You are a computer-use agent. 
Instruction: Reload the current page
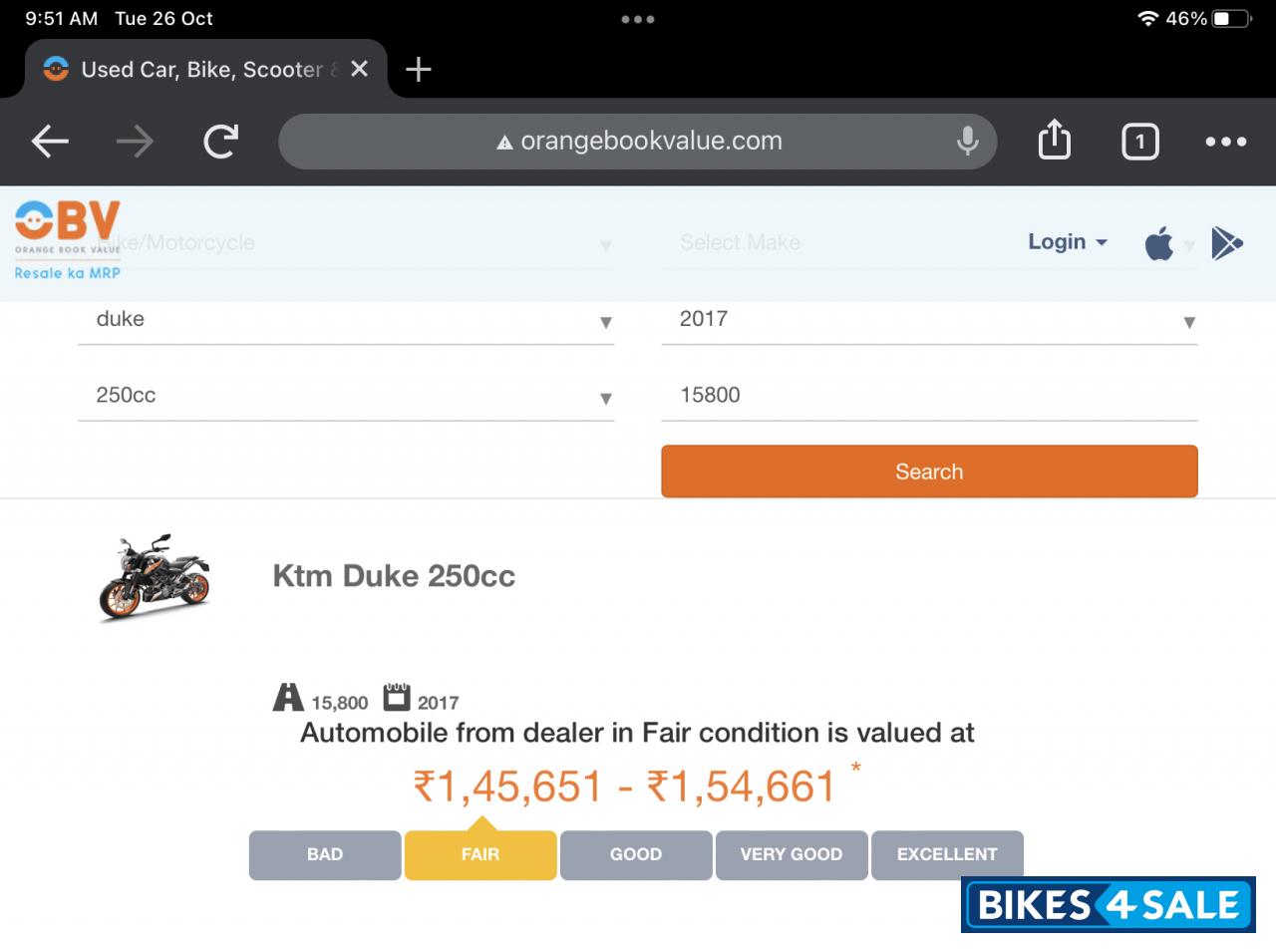[221, 141]
